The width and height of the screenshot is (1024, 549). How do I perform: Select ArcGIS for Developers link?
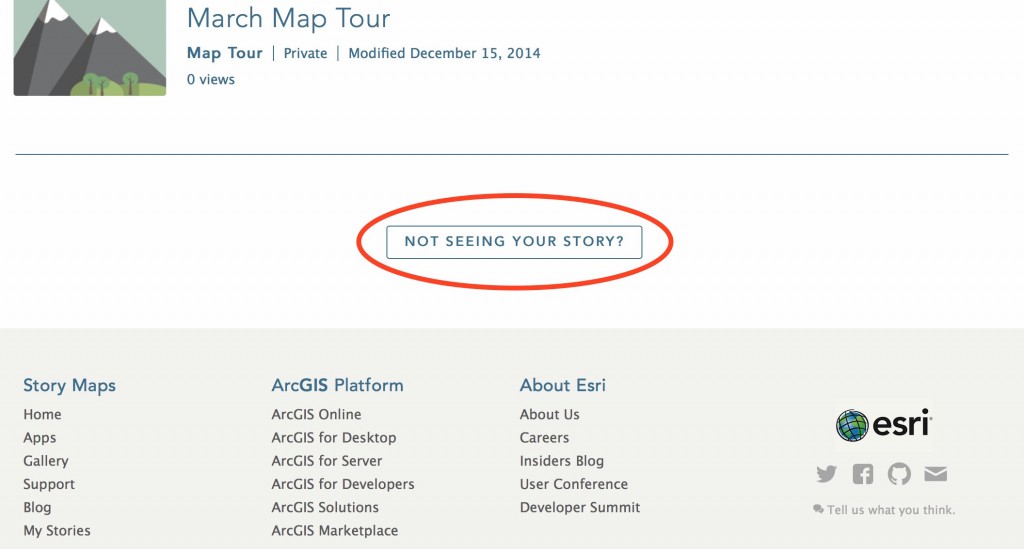point(343,484)
